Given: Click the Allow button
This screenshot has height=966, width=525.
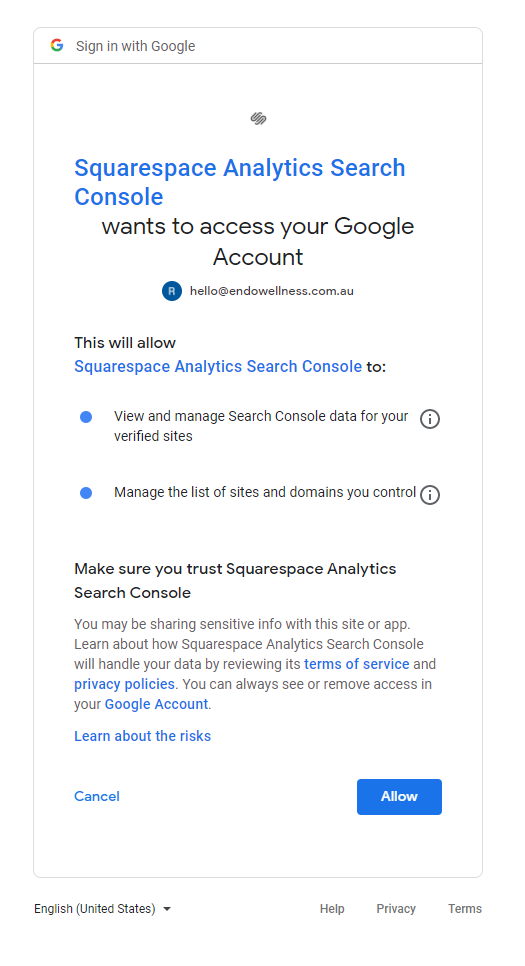Looking at the screenshot, I should [x=399, y=797].
